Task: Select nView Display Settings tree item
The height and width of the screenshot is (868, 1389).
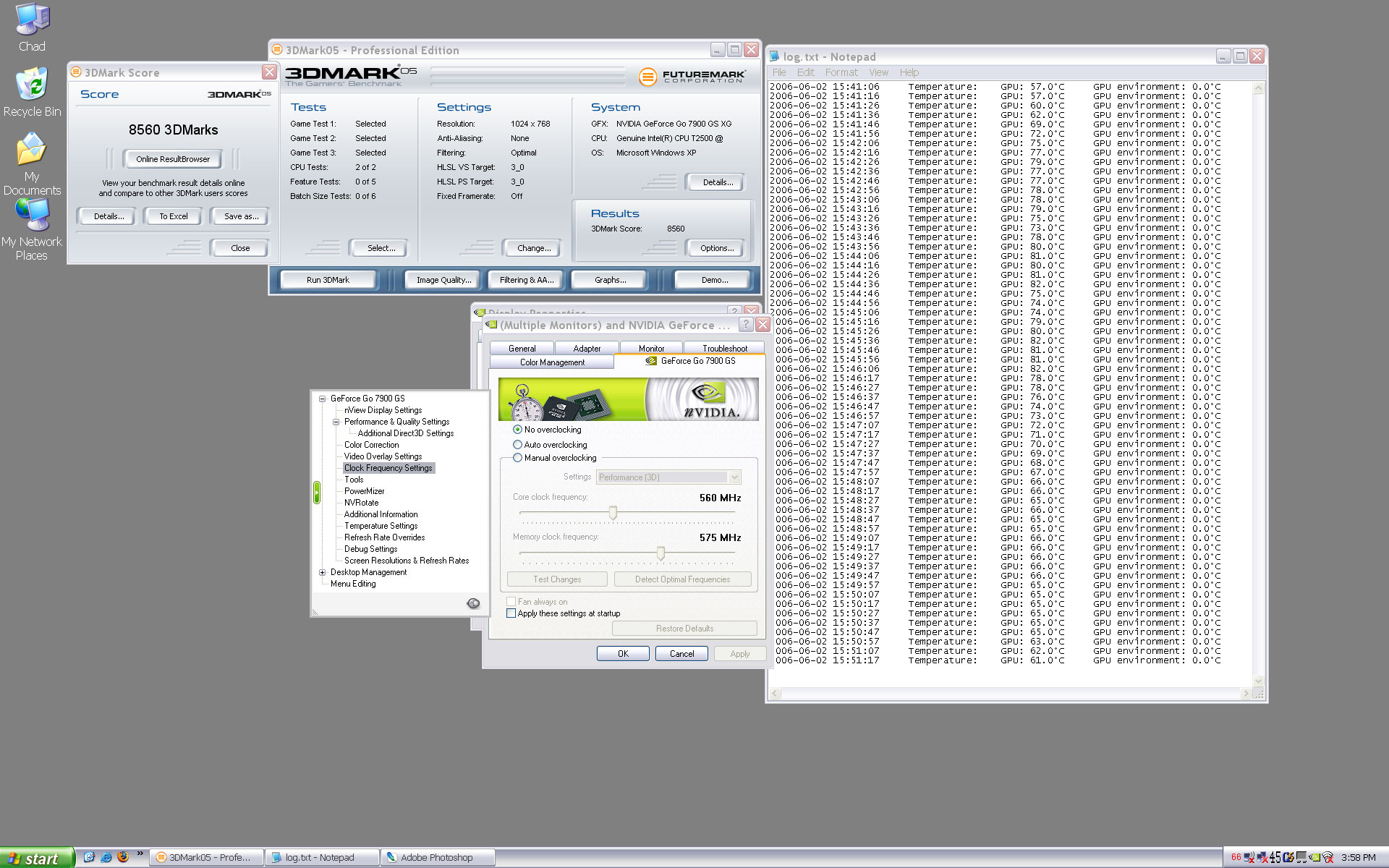Action: click(383, 410)
